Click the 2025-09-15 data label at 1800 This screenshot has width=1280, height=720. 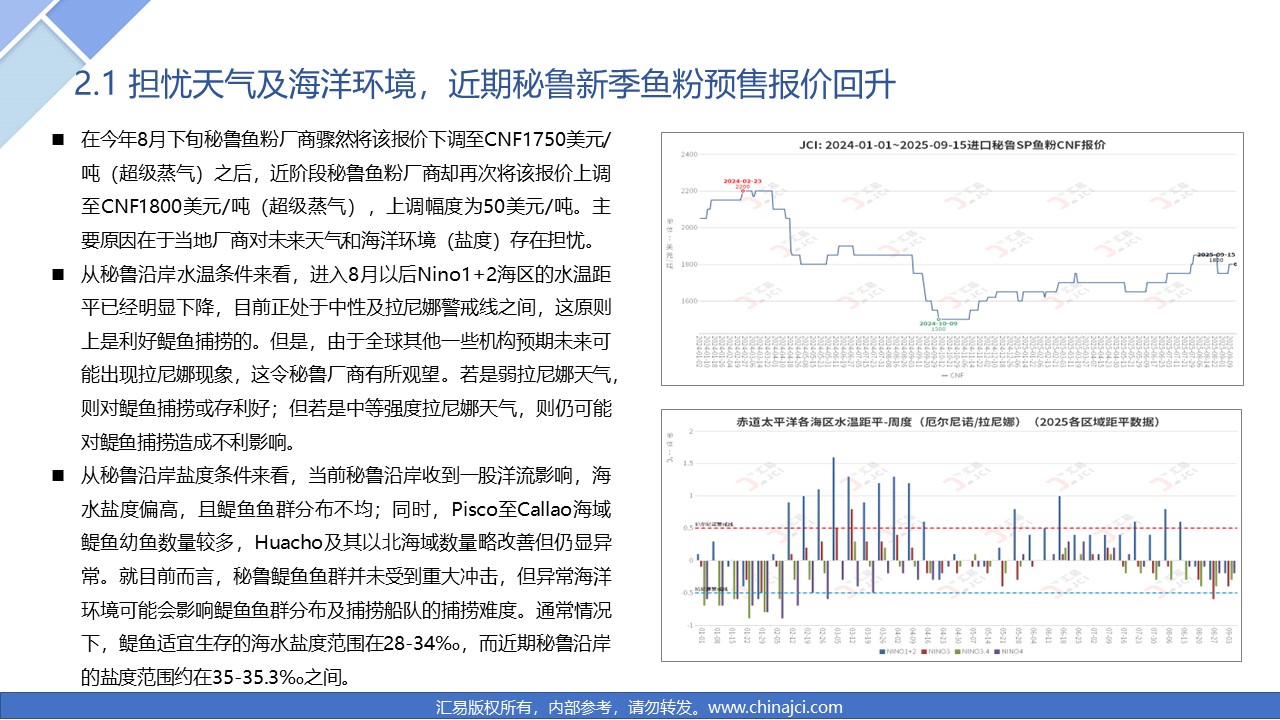tap(1216, 258)
